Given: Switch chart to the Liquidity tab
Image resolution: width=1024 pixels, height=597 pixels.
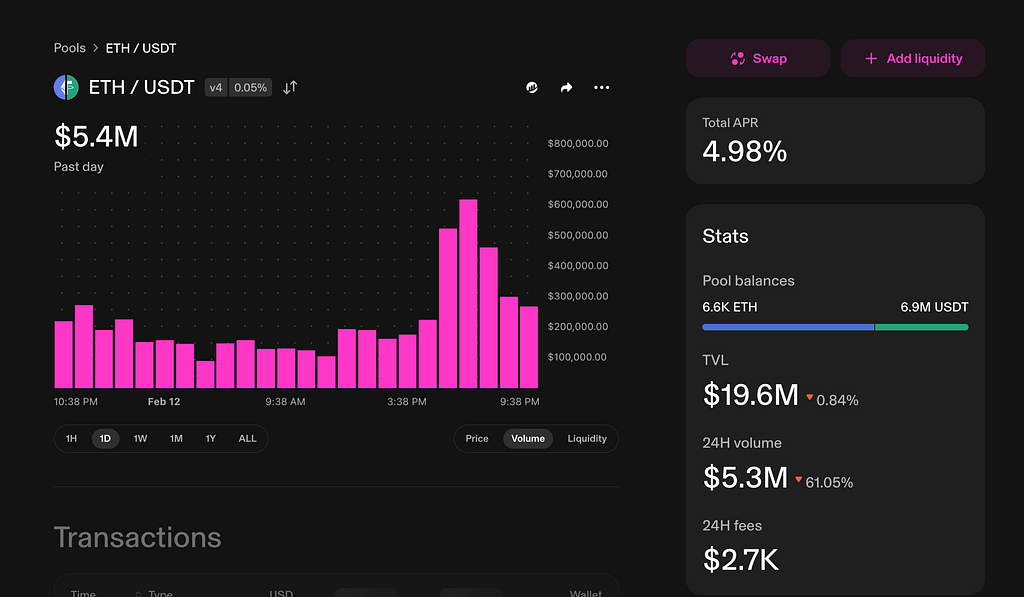Looking at the screenshot, I should click(x=587, y=438).
